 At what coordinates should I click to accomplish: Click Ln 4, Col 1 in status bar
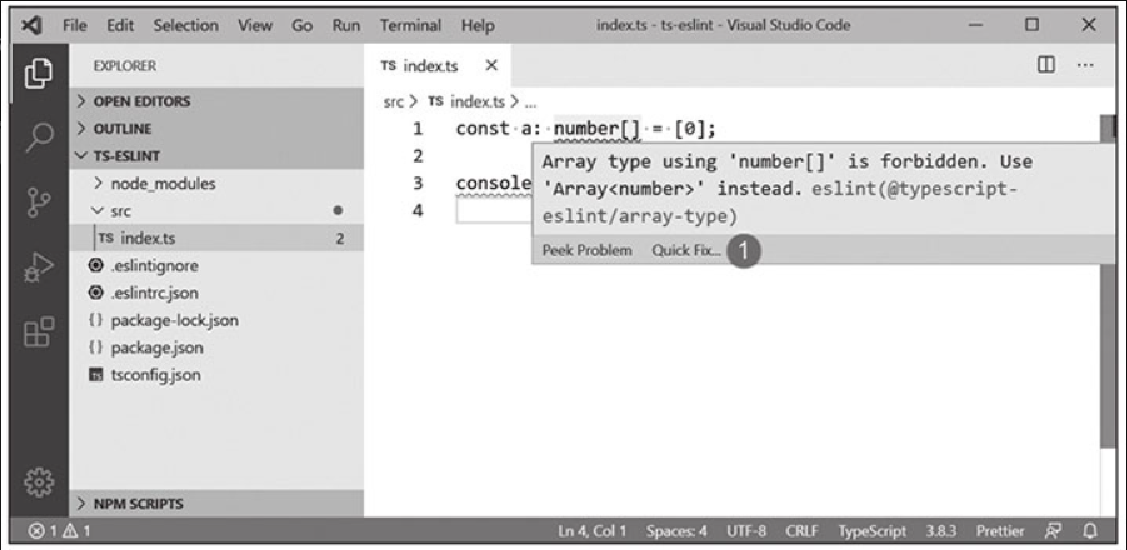click(592, 533)
